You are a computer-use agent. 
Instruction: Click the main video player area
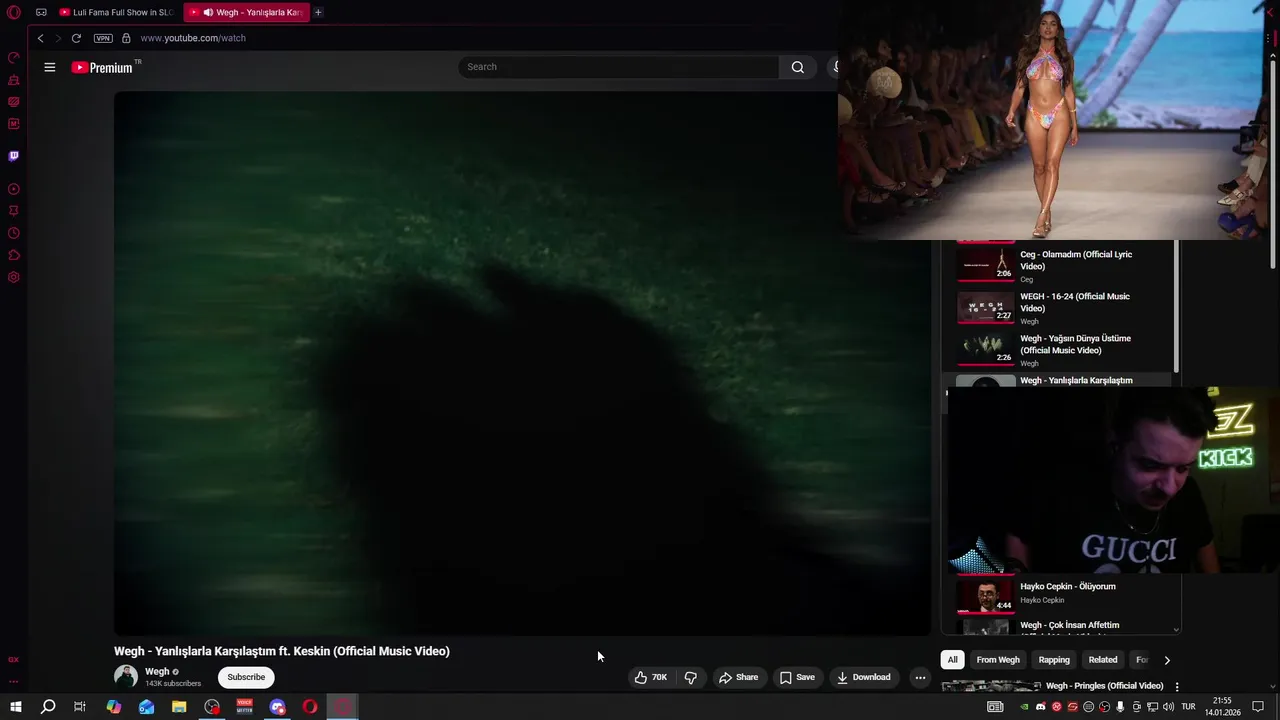click(522, 363)
